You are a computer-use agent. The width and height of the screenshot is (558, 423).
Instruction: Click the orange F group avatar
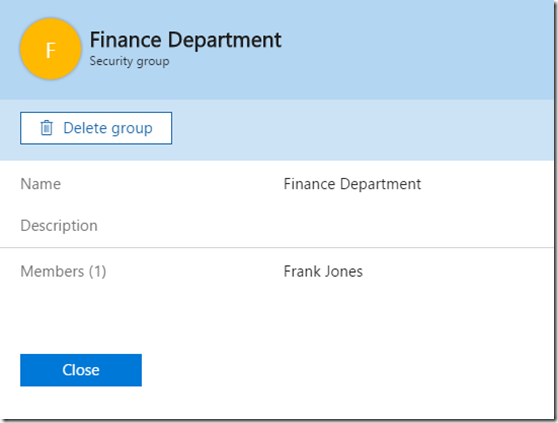(x=51, y=49)
